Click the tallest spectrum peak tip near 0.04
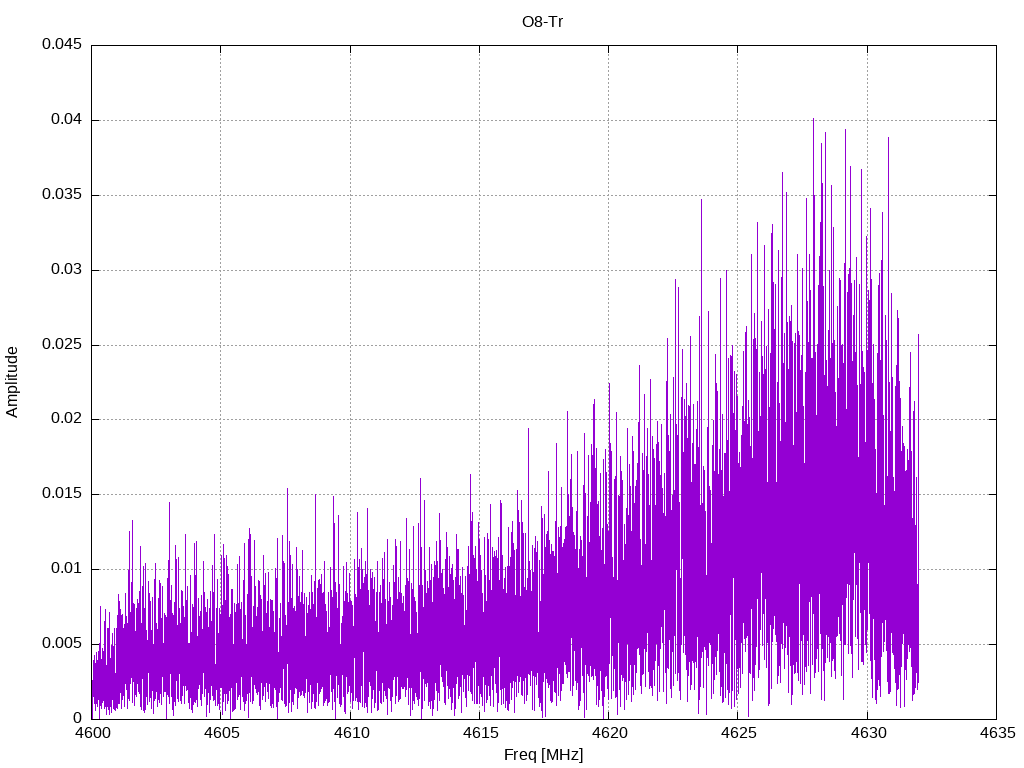Screen dimensions: 1024x768 [813, 120]
